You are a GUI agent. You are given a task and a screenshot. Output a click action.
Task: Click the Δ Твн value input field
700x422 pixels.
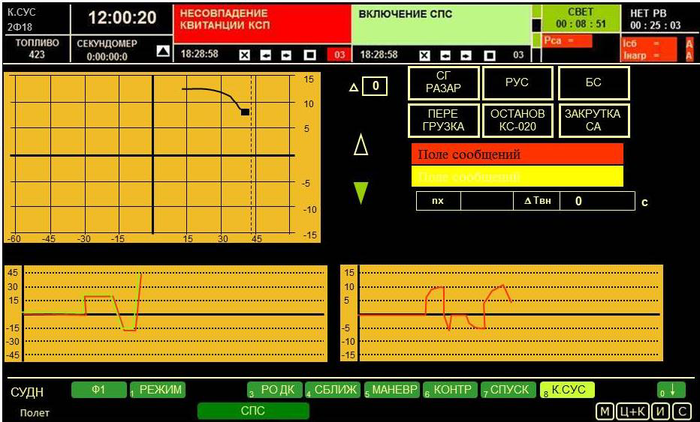pyautogui.click(x=595, y=201)
